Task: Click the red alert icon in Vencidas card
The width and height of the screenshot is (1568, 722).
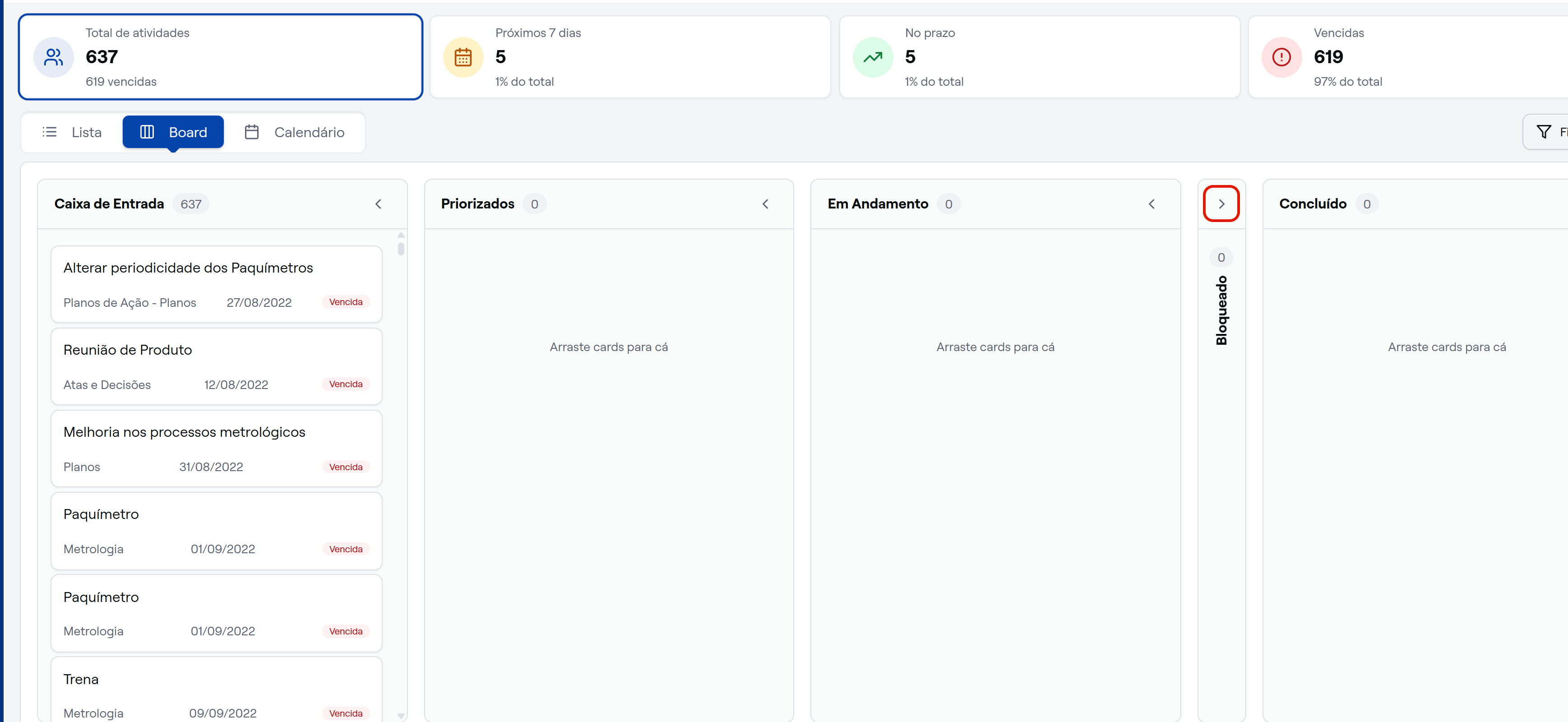Action: coord(1281,57)
